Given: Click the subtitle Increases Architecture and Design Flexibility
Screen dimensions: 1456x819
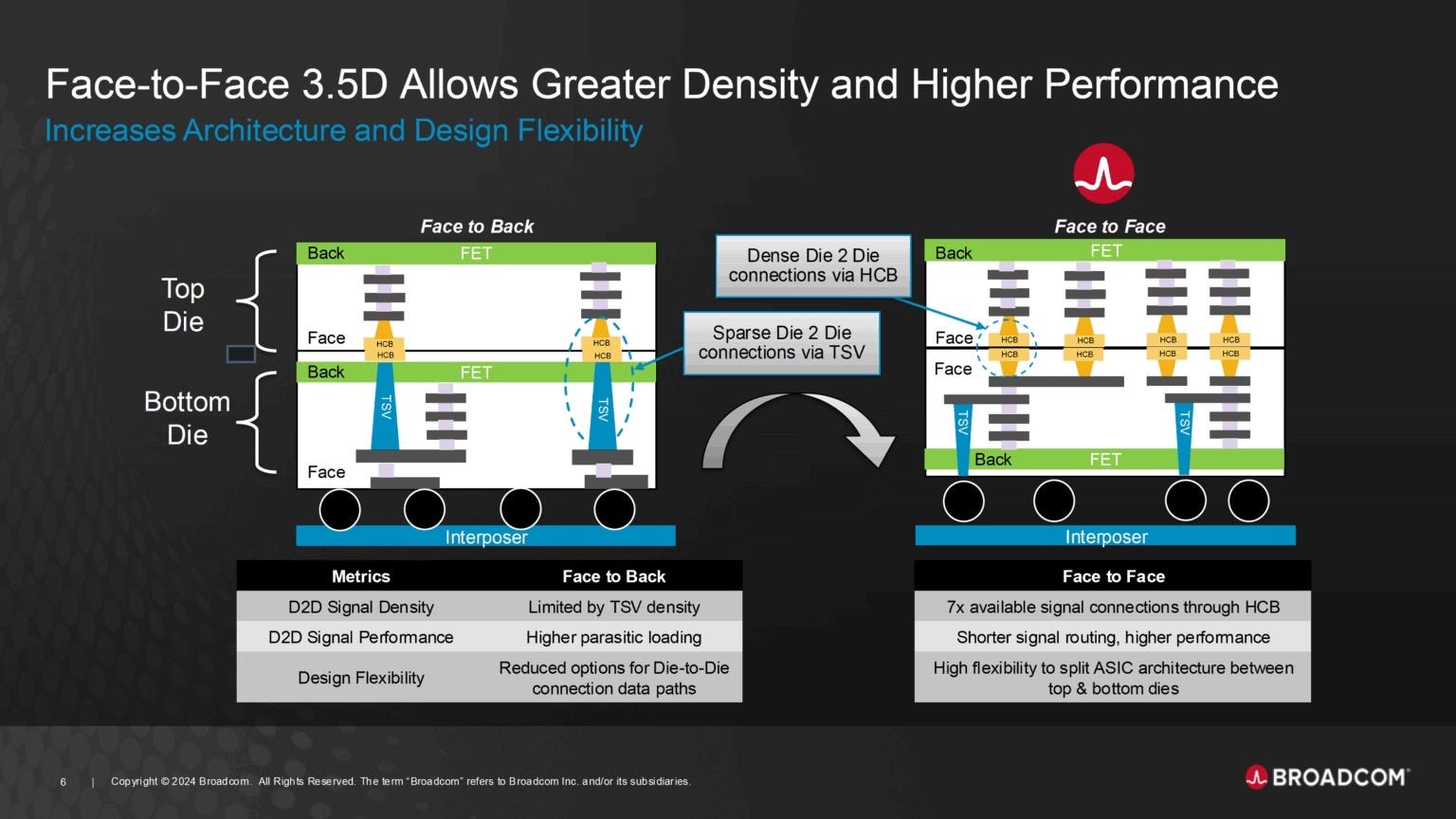Looking at the screenshot, I should coord(343,130).
